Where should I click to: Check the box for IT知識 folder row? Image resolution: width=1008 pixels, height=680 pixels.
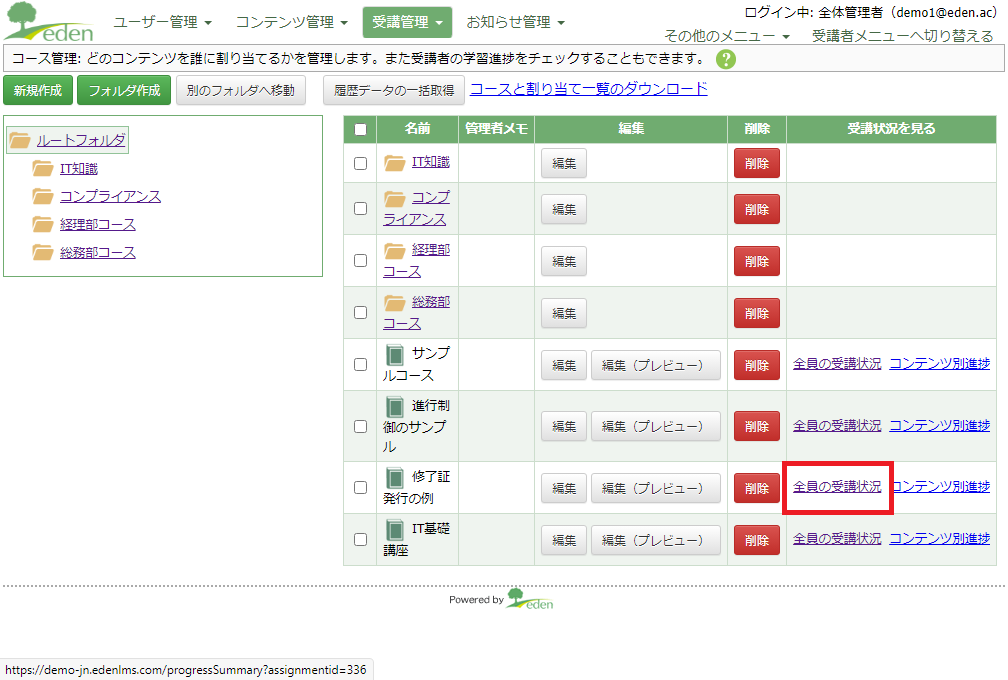point(360,164)
